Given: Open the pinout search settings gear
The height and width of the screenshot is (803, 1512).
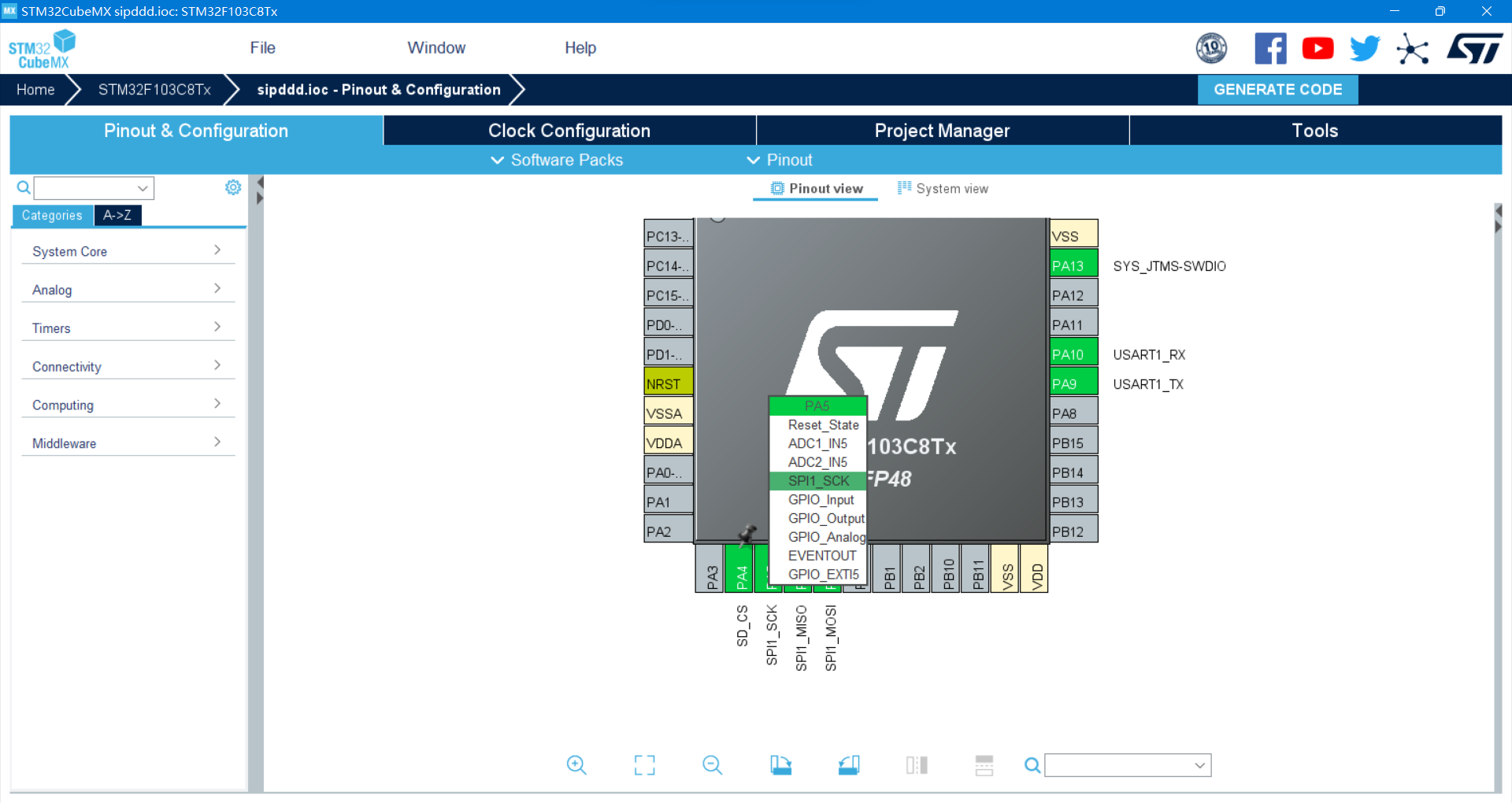Looking at the screenshot, I should click(x=232, y=187).
